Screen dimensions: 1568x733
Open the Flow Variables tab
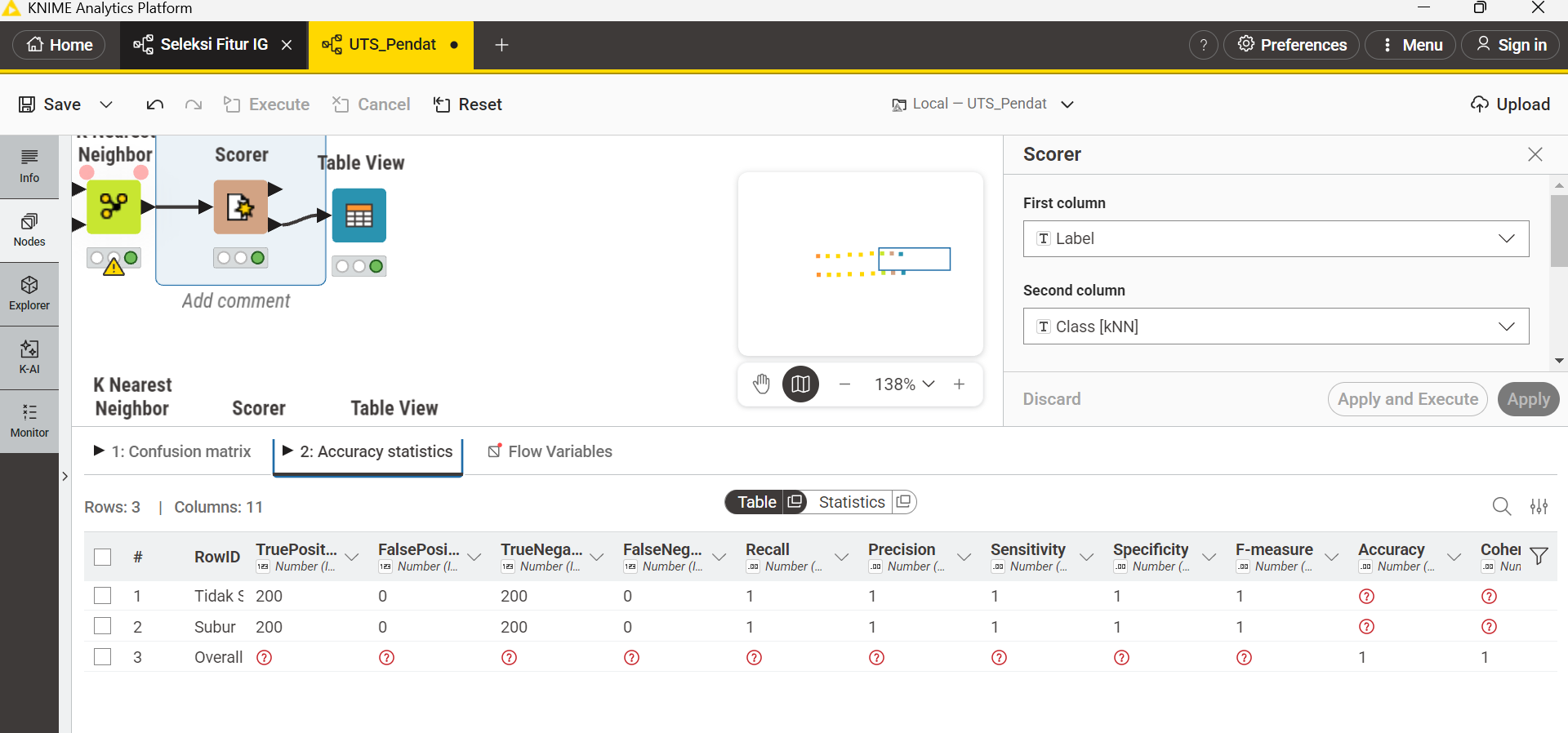(550, 451)
